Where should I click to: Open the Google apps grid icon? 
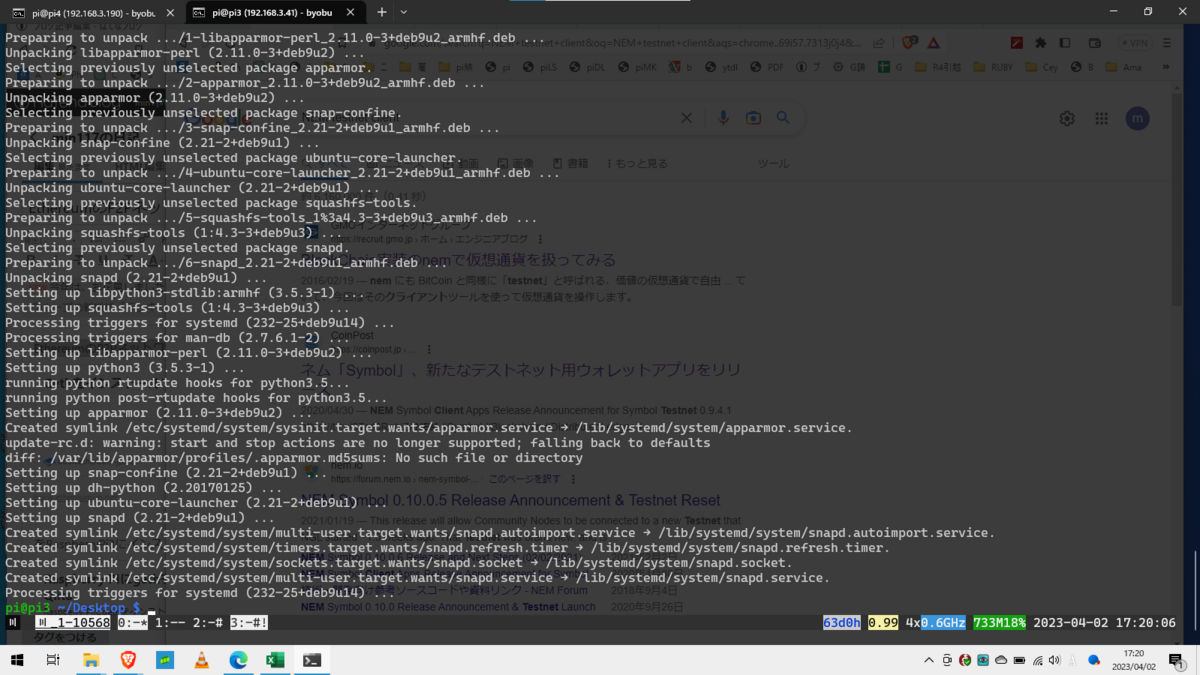(x=1101, y=118)
